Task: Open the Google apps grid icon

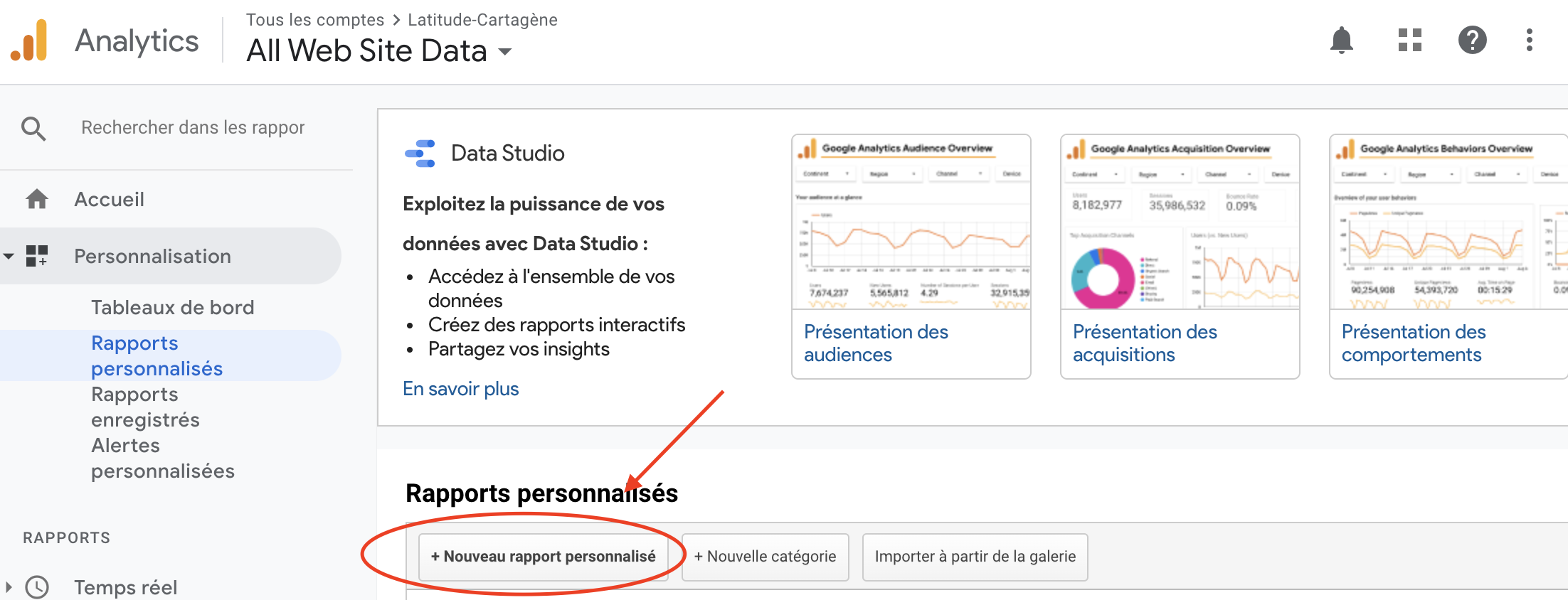Action: [1409, 41]
